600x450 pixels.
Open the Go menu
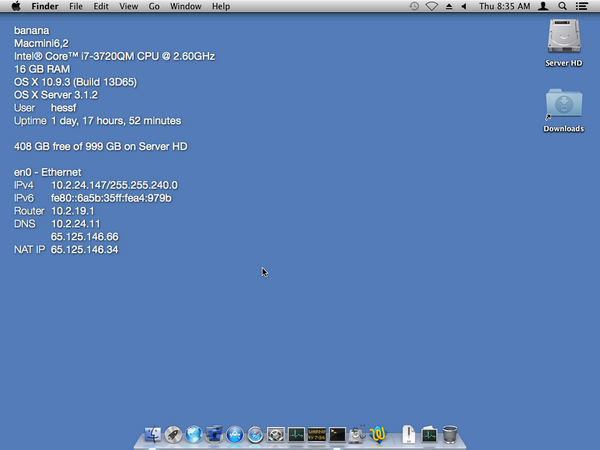(x=154, y=7)
